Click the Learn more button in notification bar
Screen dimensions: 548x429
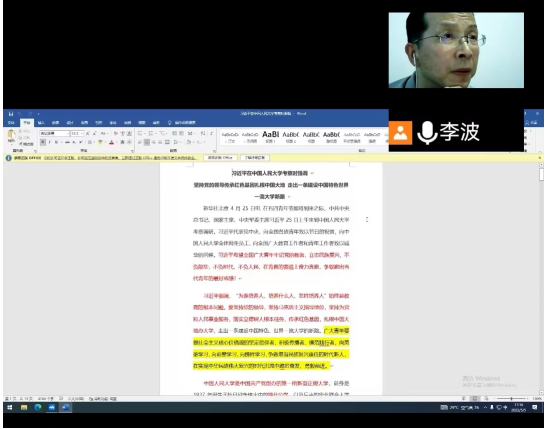tap(255, 158)
